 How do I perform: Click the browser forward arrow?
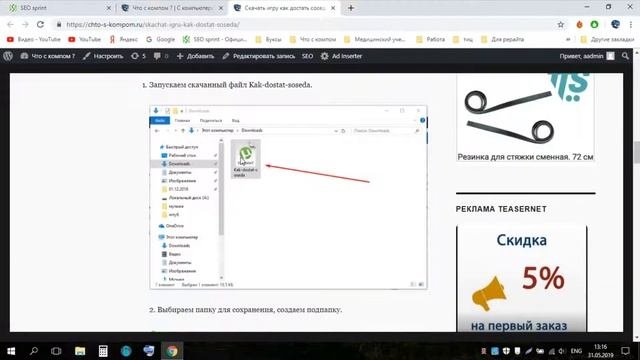coord(25,24)
